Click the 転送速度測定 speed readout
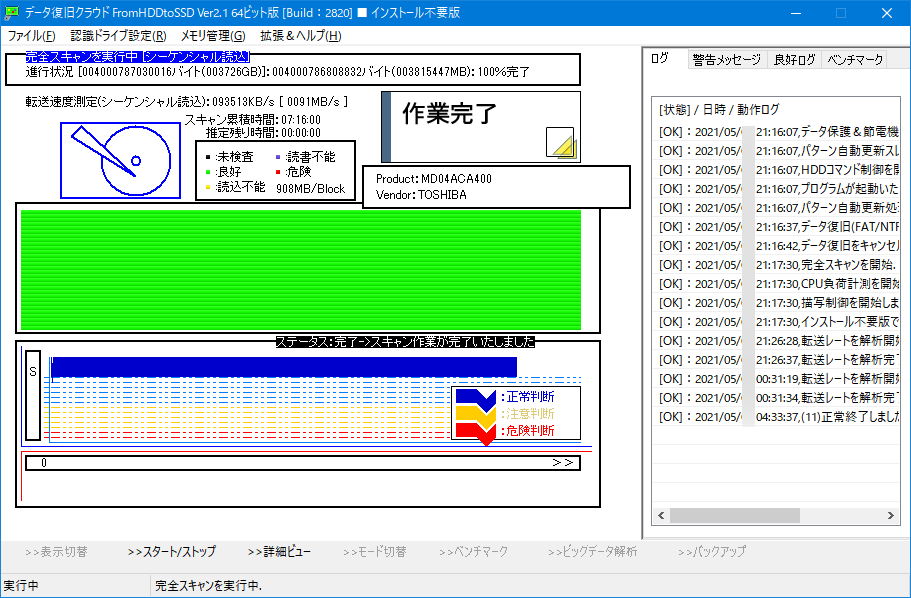The width and height of the screenshot is (911, 598). [x=186, y=102]
